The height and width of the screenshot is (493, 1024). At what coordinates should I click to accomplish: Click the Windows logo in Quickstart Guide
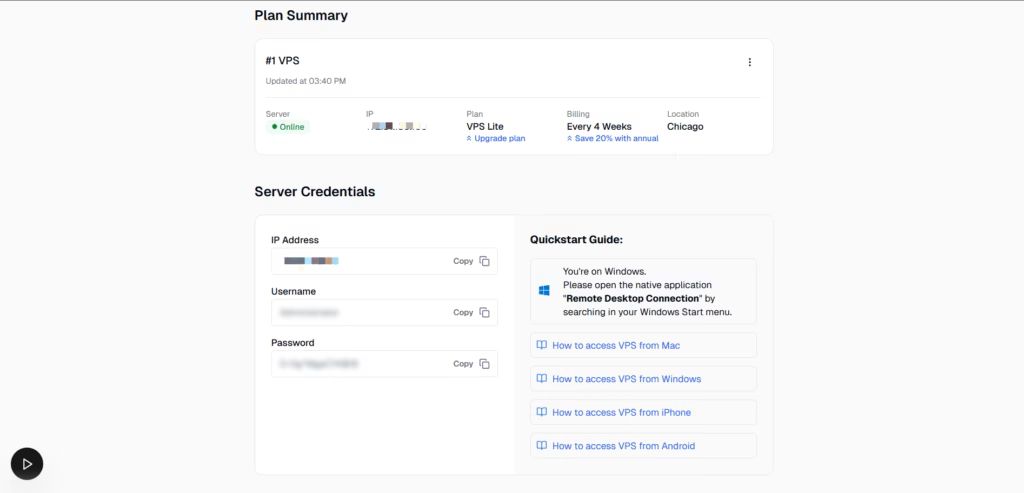point(545,291)
